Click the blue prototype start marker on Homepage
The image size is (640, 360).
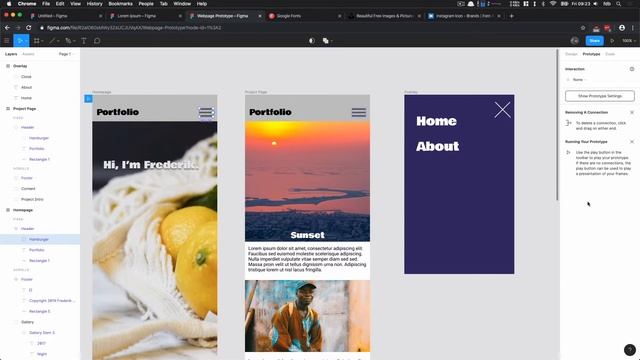click(x=88, y=98)
